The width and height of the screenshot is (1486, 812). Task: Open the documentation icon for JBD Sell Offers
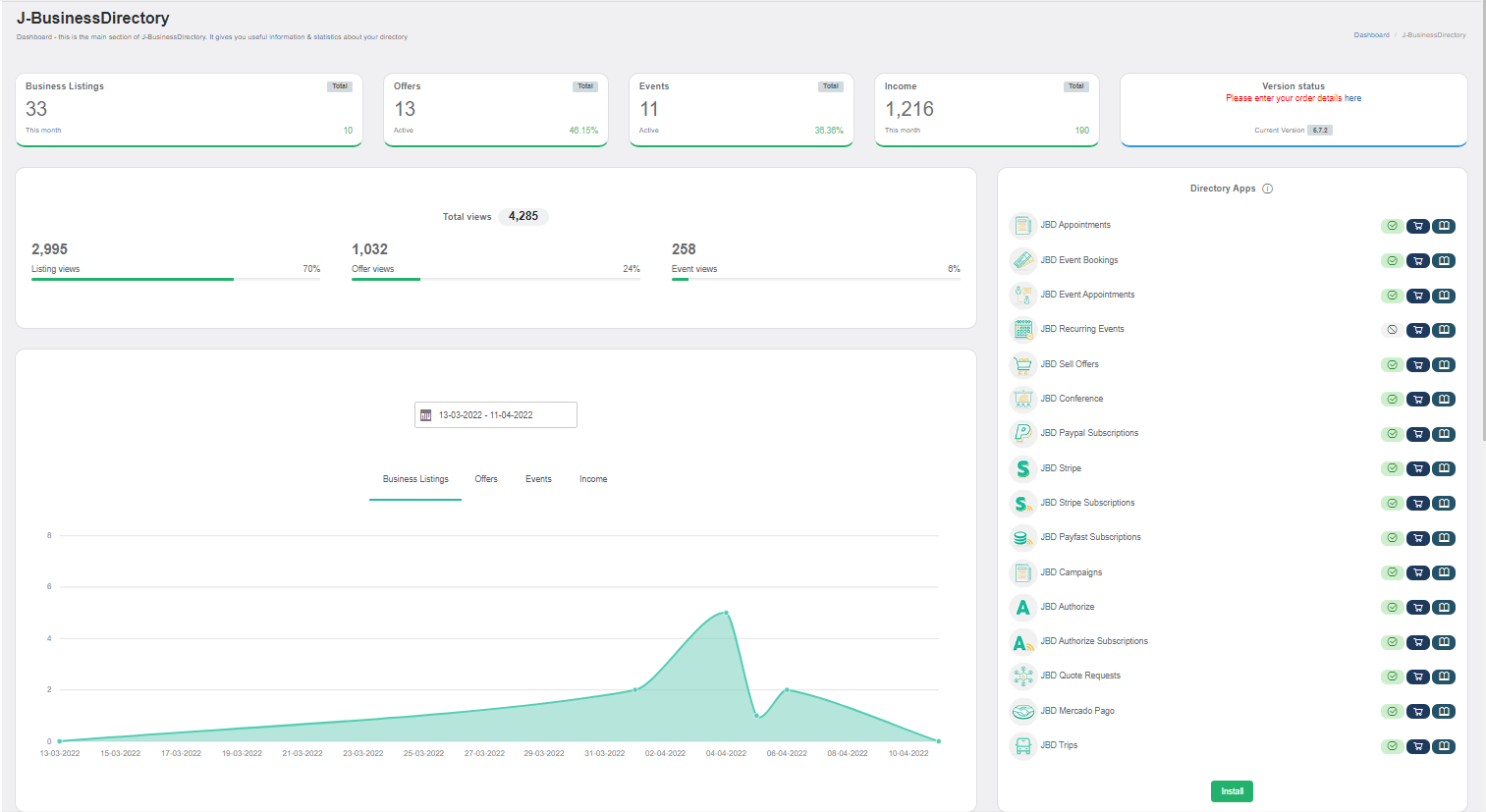click(x=1444, y=365)
